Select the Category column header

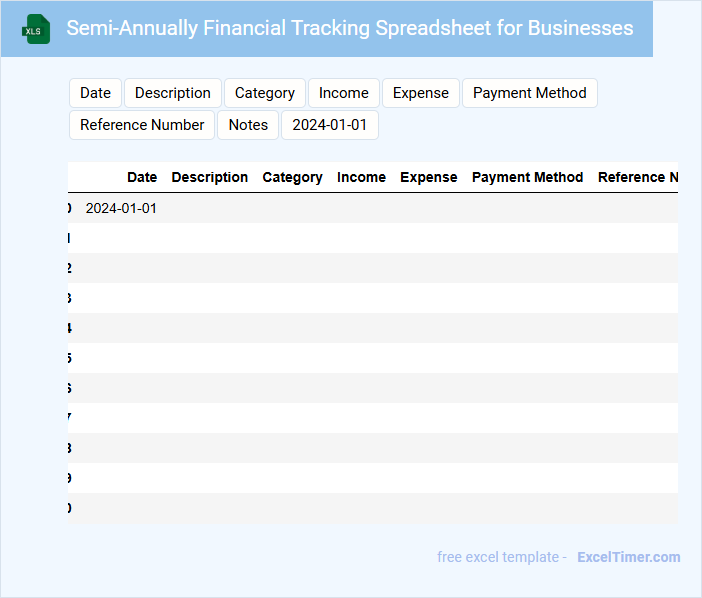click(292, 177)
